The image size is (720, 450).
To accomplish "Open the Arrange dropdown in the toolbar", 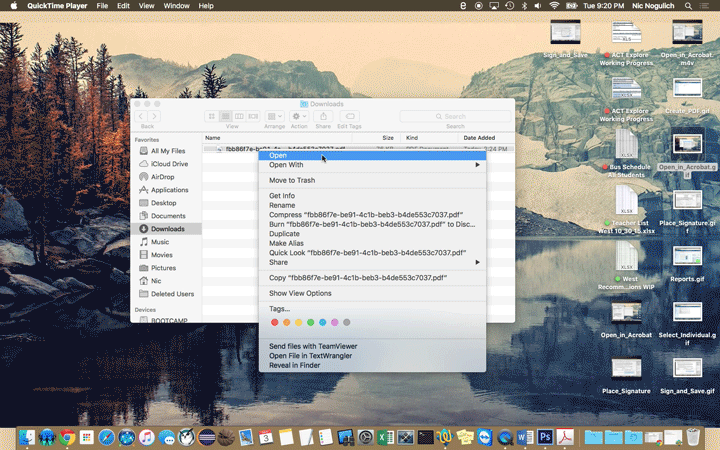I will (274, 117).
